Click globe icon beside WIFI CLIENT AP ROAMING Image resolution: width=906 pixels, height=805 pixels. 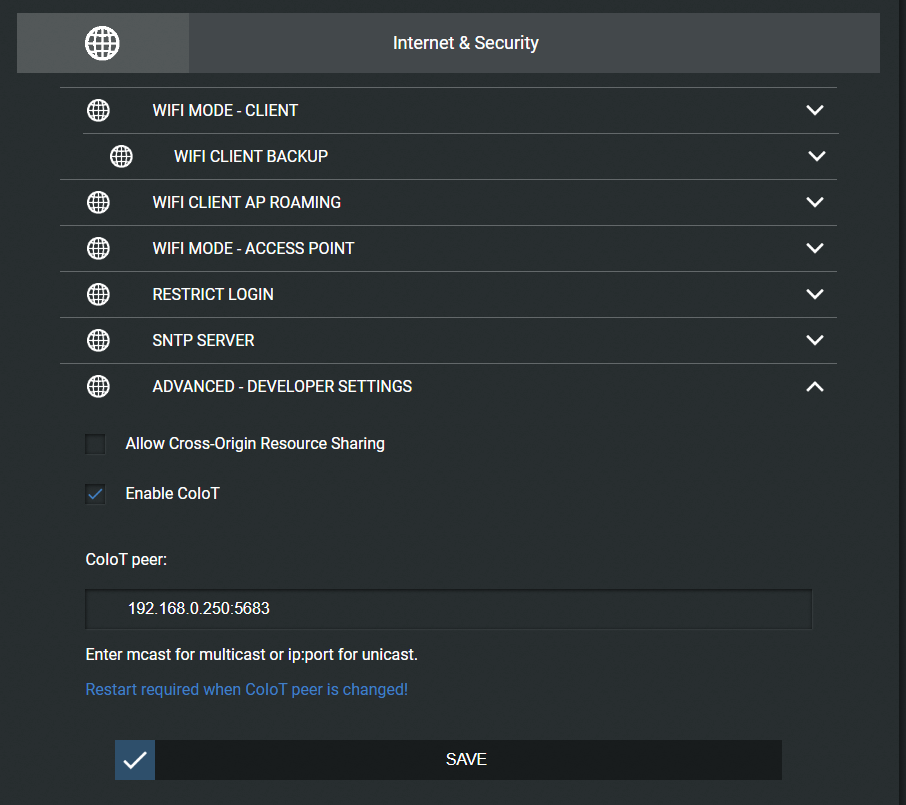[x=98, y=202]
